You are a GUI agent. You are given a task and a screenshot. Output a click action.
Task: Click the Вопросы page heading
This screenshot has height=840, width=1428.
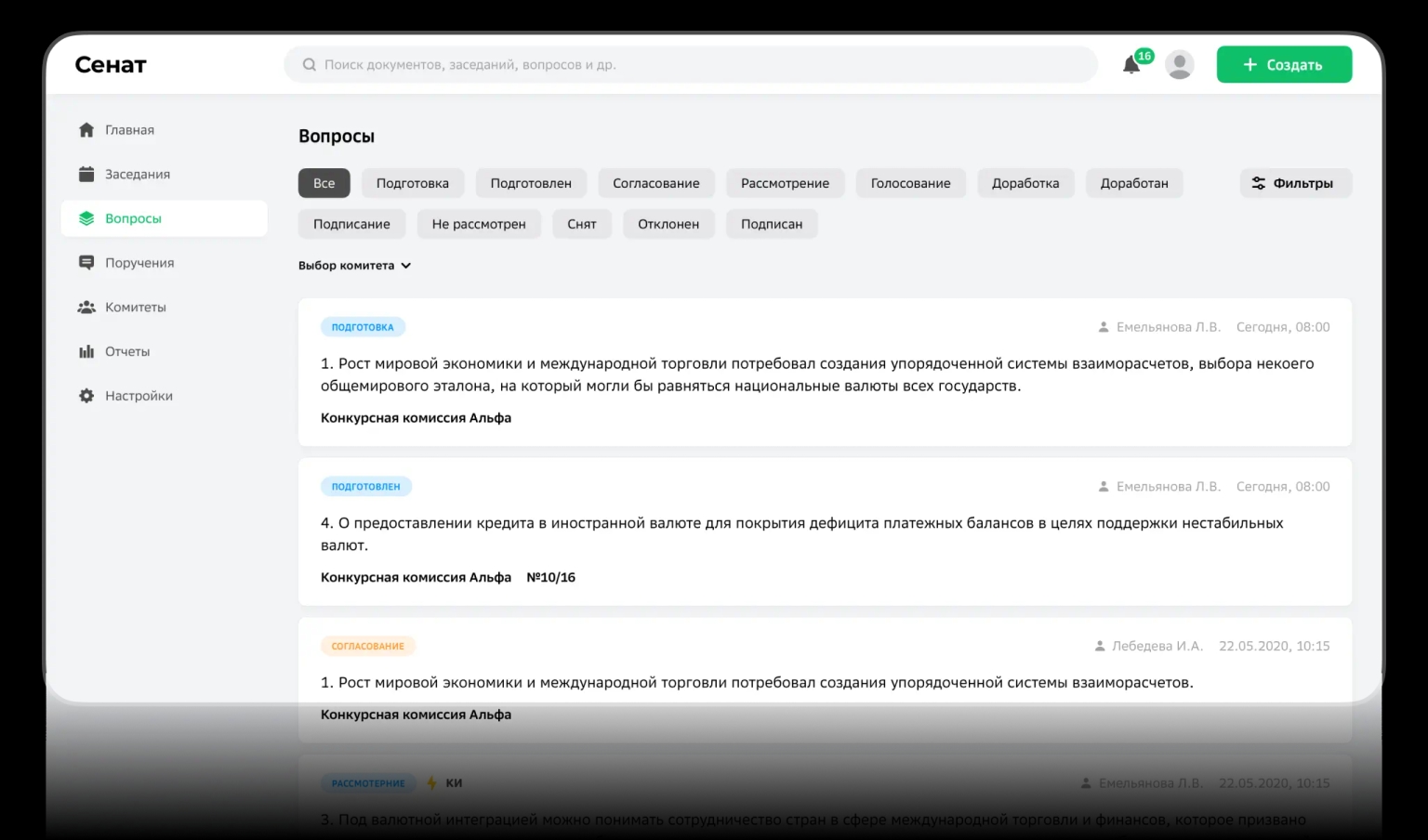coord(337,136)
